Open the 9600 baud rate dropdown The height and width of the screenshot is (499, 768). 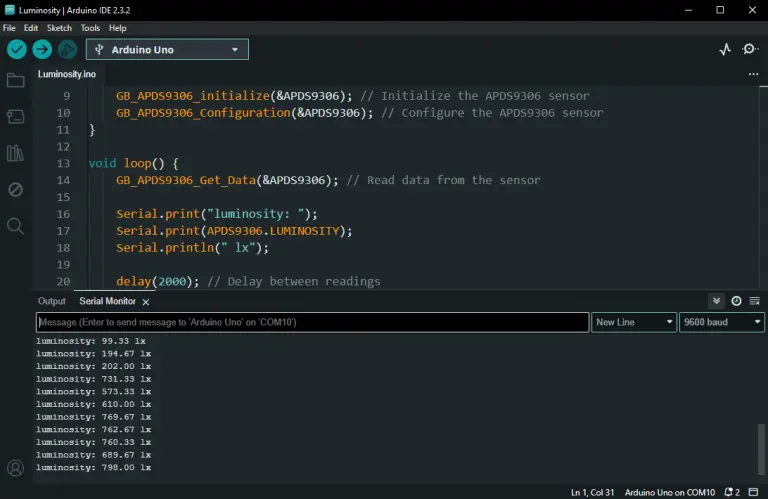721,322
